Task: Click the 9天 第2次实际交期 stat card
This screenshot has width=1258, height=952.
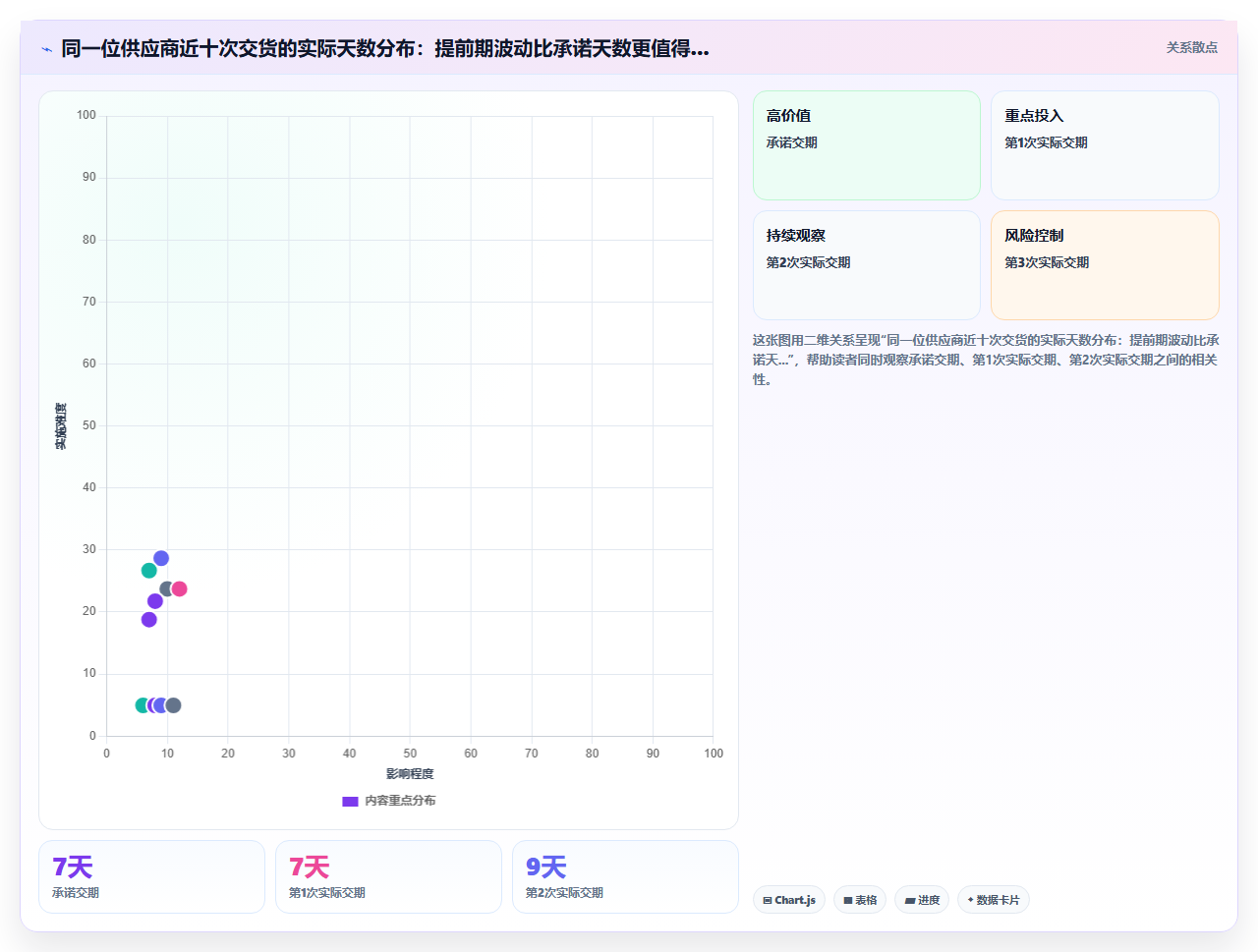Action: pos(625,876)
